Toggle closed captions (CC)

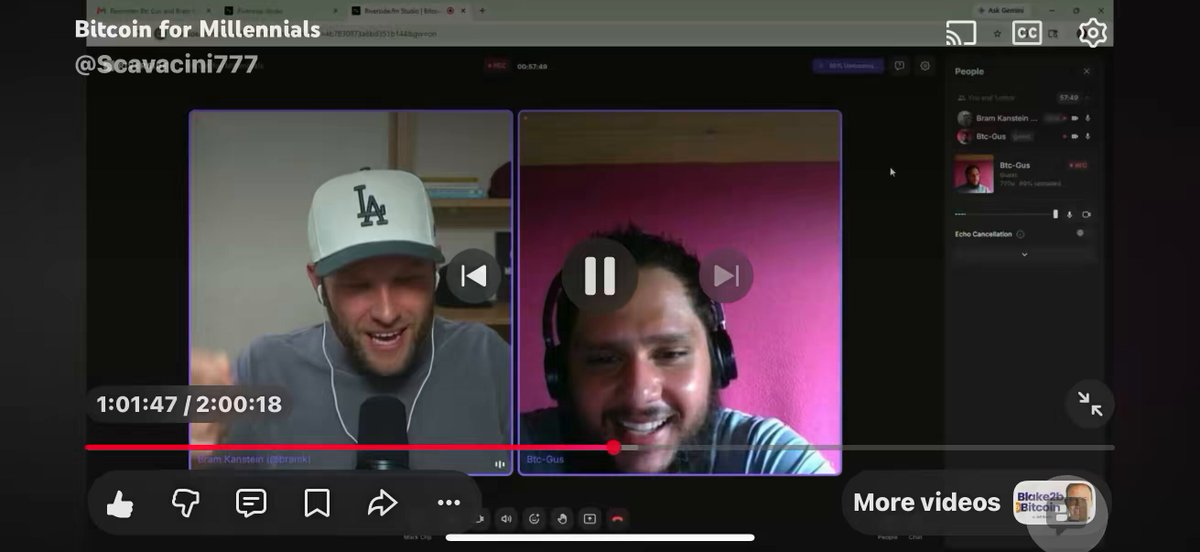tap(1027, 33)
